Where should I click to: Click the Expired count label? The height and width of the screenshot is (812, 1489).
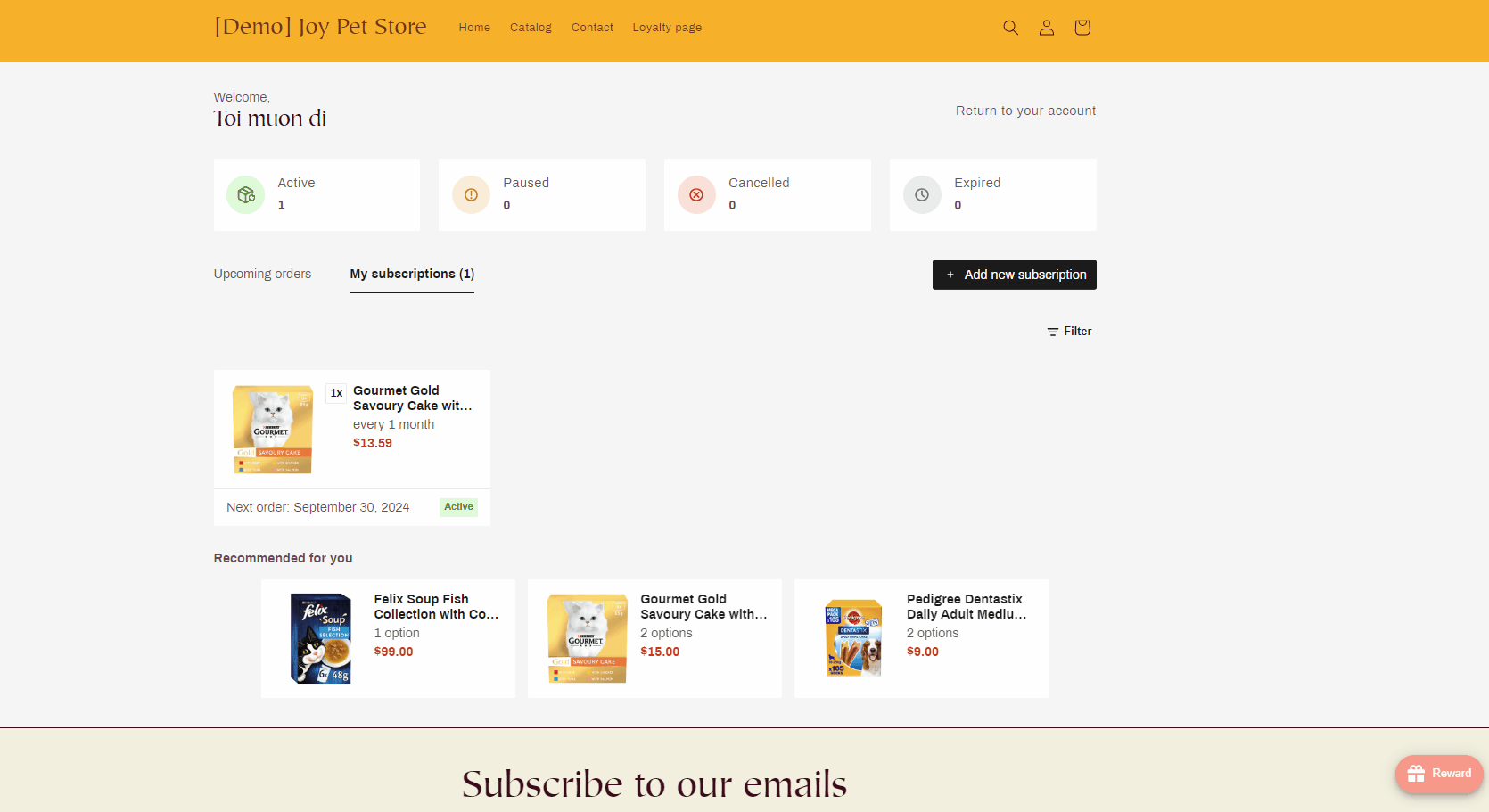tap(977, 183)
